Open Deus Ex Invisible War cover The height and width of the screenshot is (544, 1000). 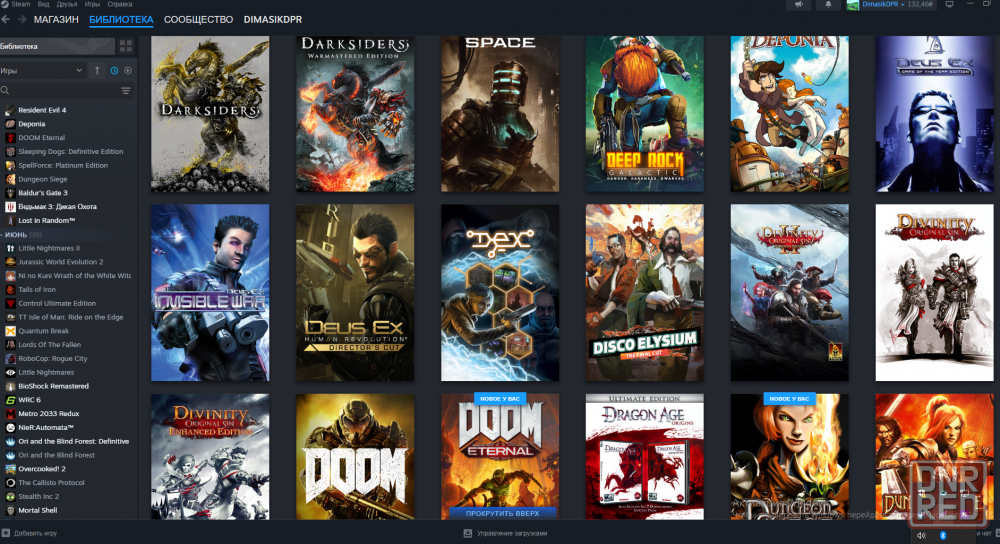click(x=210, y=293)
